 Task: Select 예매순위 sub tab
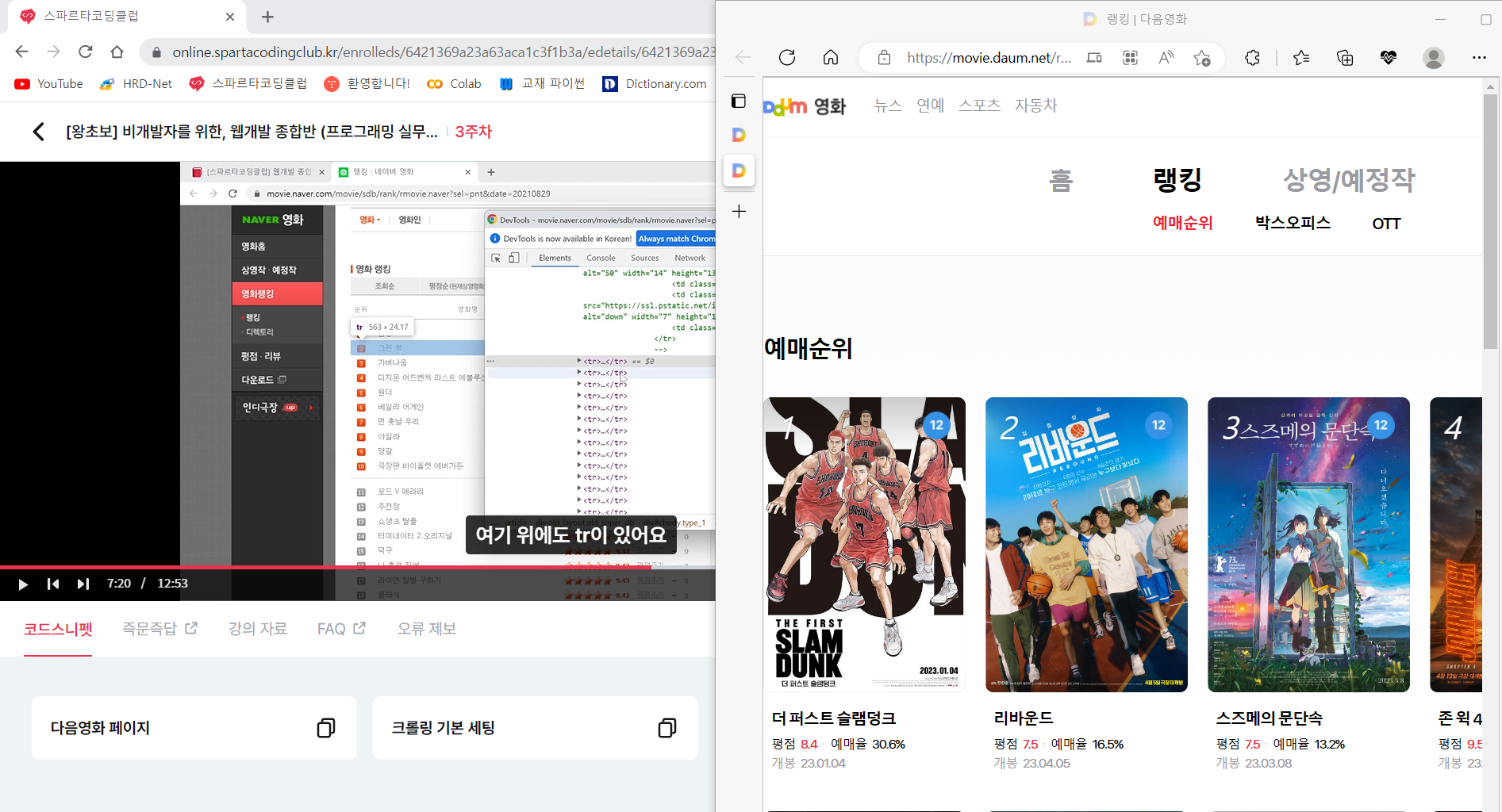coord(1182,224)
